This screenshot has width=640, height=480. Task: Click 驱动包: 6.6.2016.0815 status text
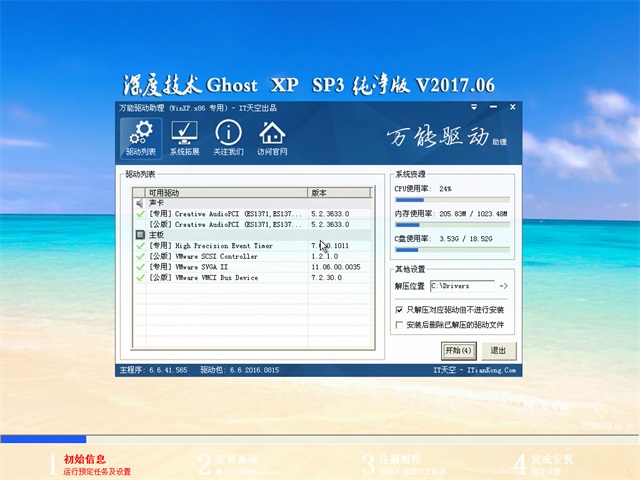click(x=240, y=370)
